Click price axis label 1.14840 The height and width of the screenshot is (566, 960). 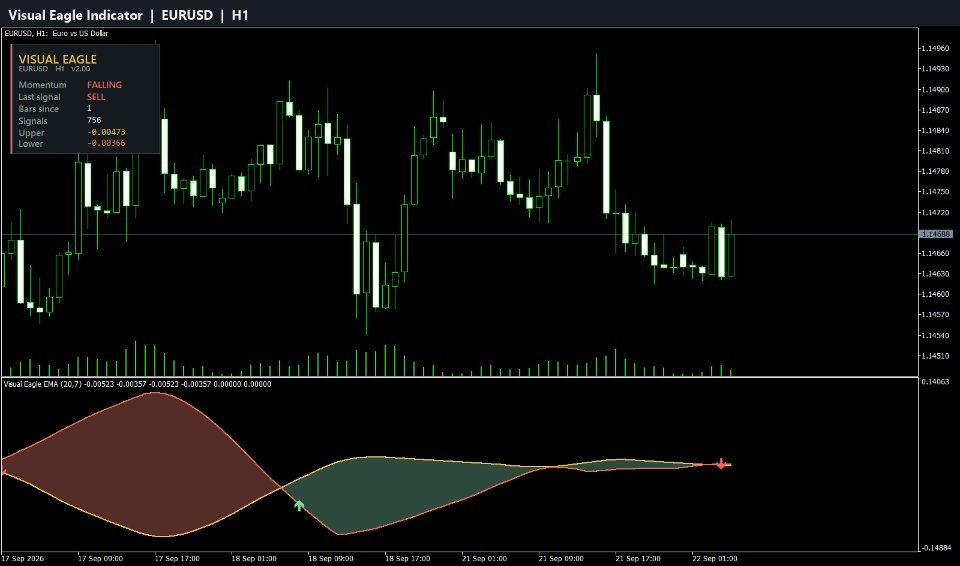tap(936, 130)
